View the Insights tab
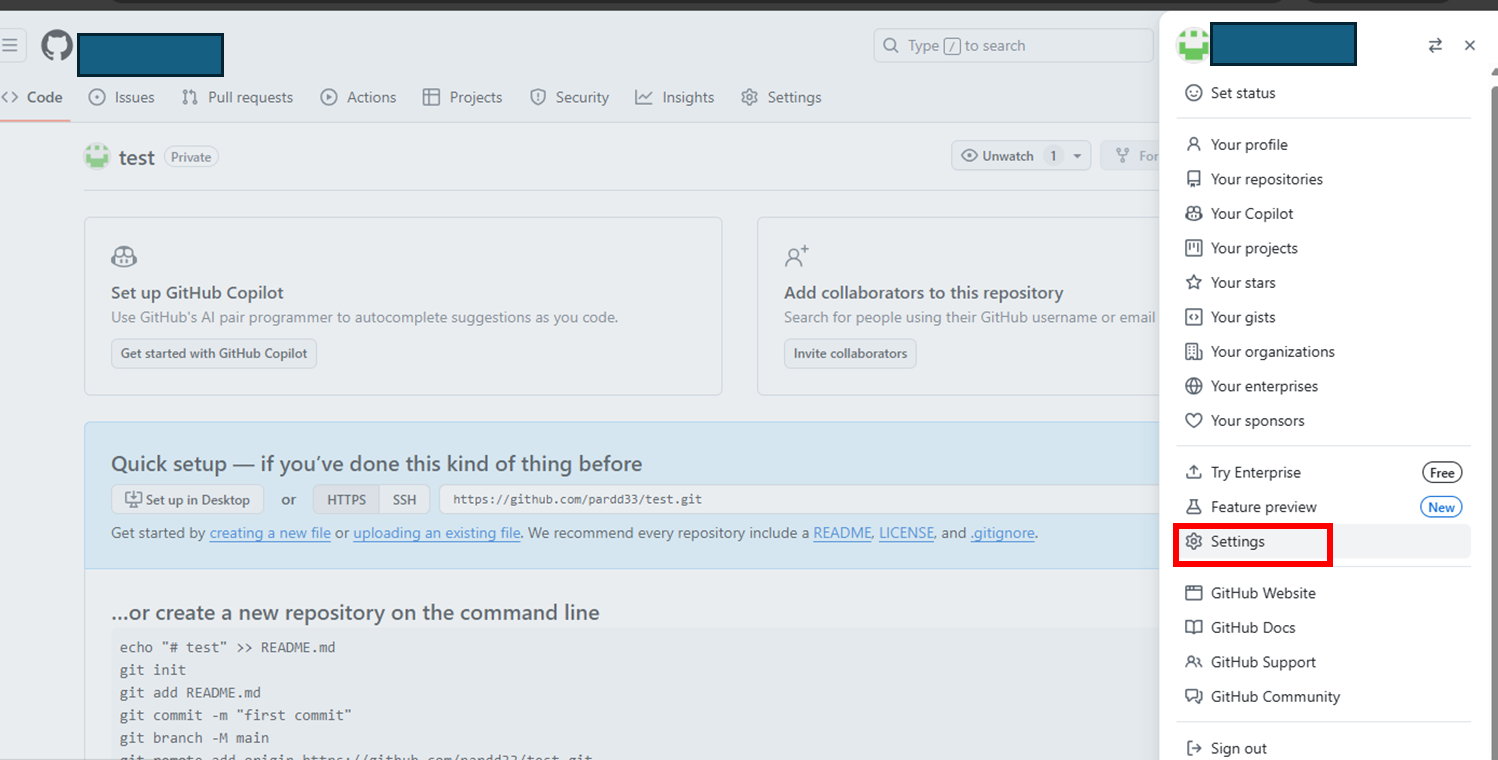1498x760 pixels. coord(675,97)
